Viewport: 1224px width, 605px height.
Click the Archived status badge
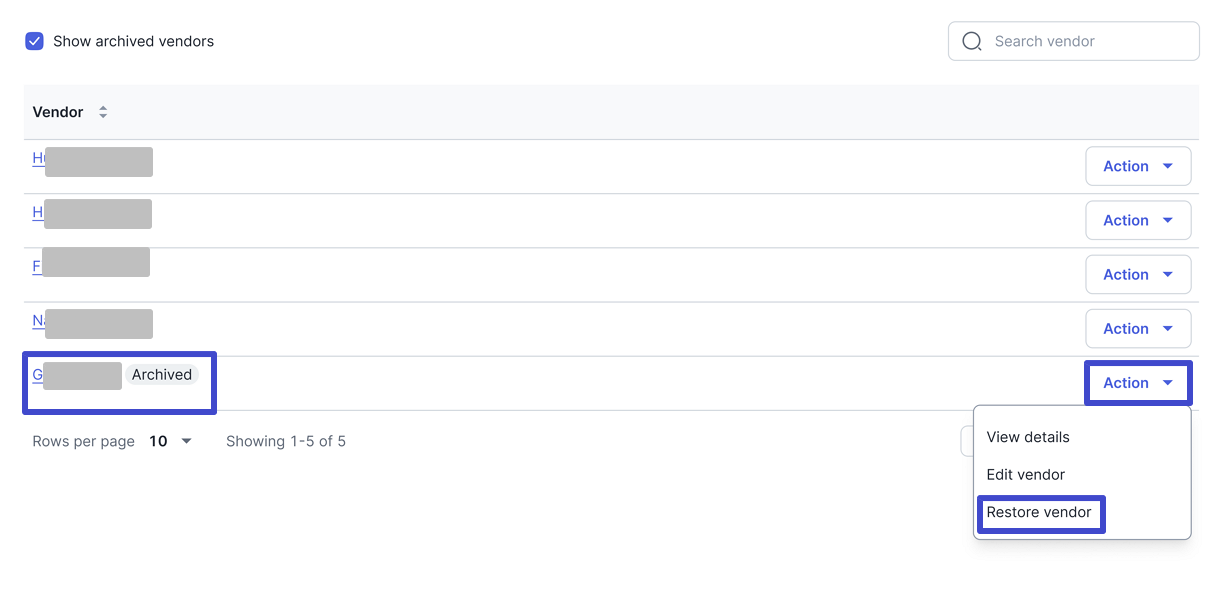[x=162, y=374]
